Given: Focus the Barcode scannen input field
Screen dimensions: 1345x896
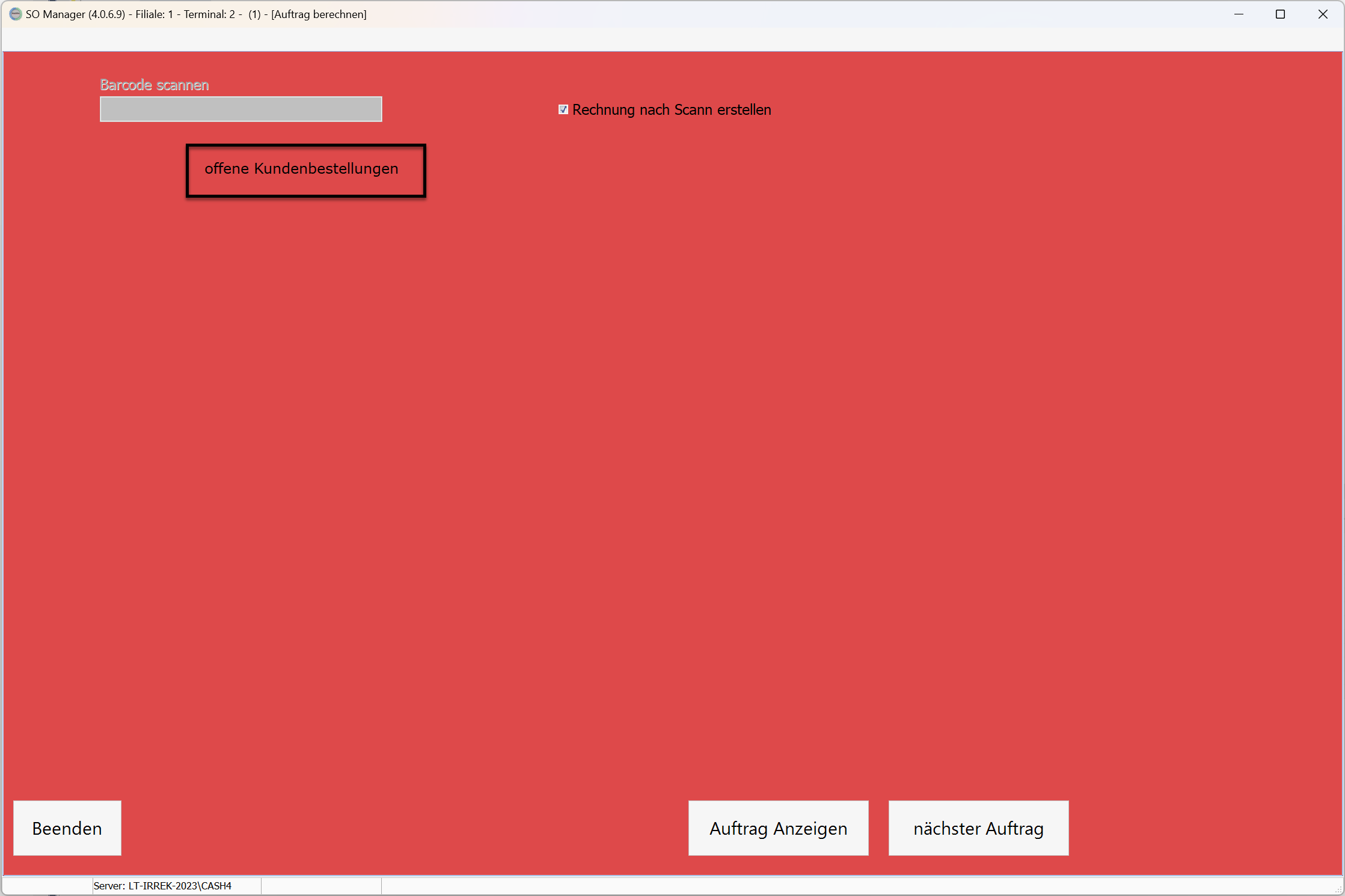Looking at the screenshot, I should [x=241, y=109].
